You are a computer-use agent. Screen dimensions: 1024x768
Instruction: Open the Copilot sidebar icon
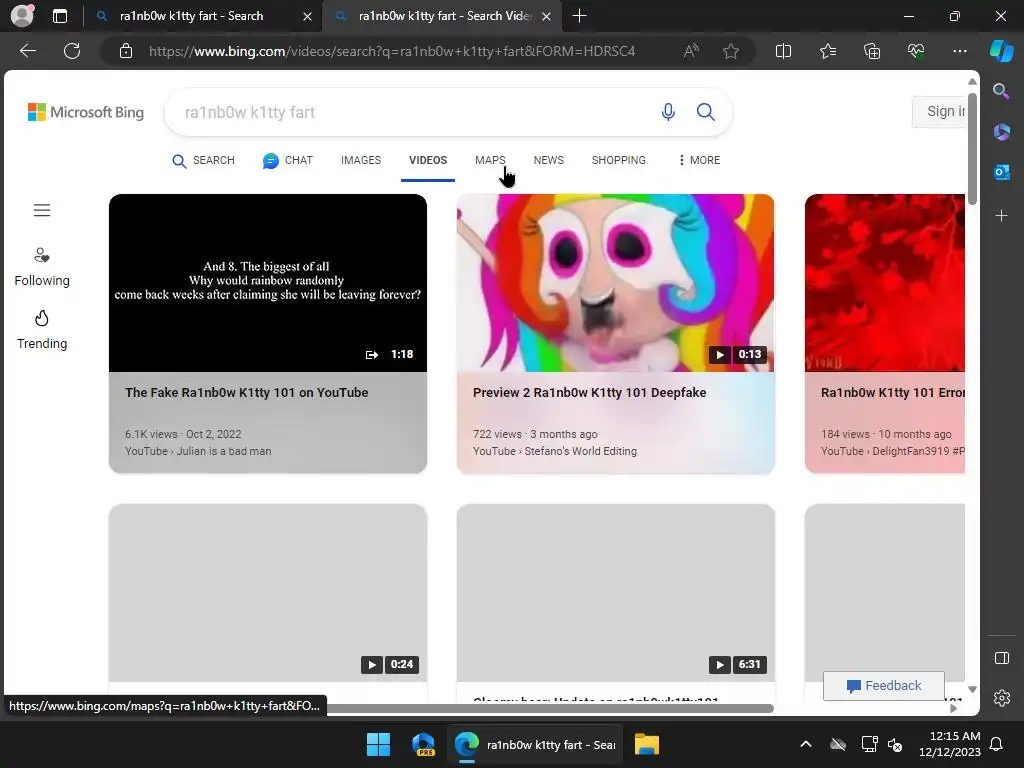coord(1001,51)
